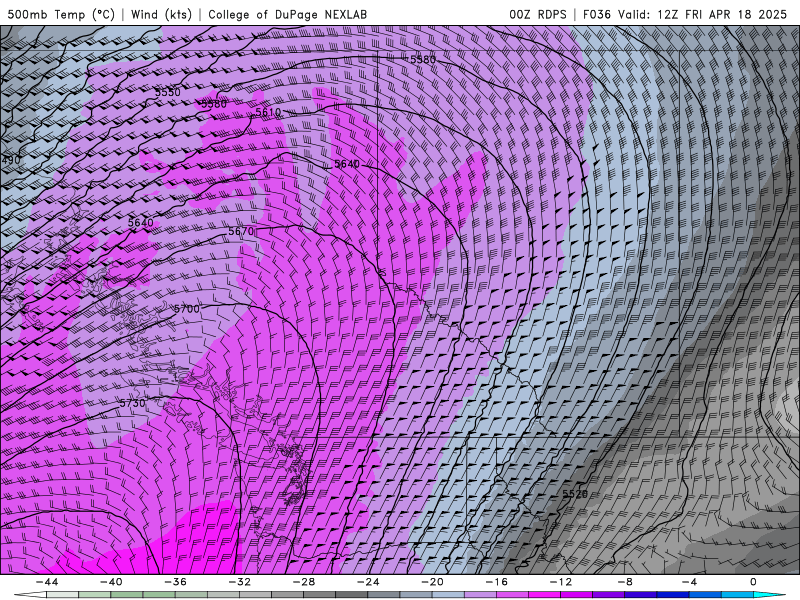Click the 5730 height contour label
This screenshot has width=800, height=600.
133,403
